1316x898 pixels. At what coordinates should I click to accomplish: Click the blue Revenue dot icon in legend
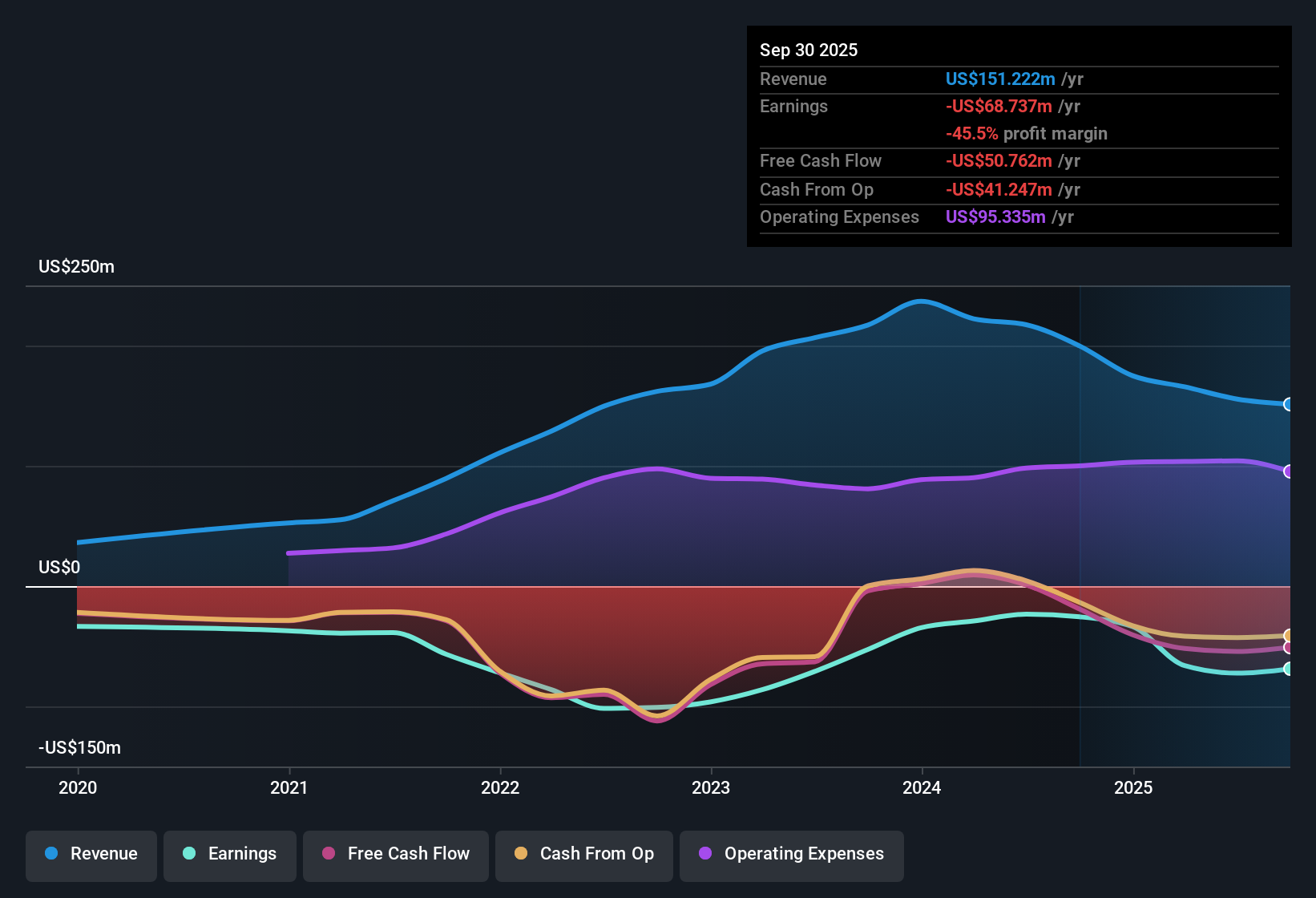[x=51, y=854]
